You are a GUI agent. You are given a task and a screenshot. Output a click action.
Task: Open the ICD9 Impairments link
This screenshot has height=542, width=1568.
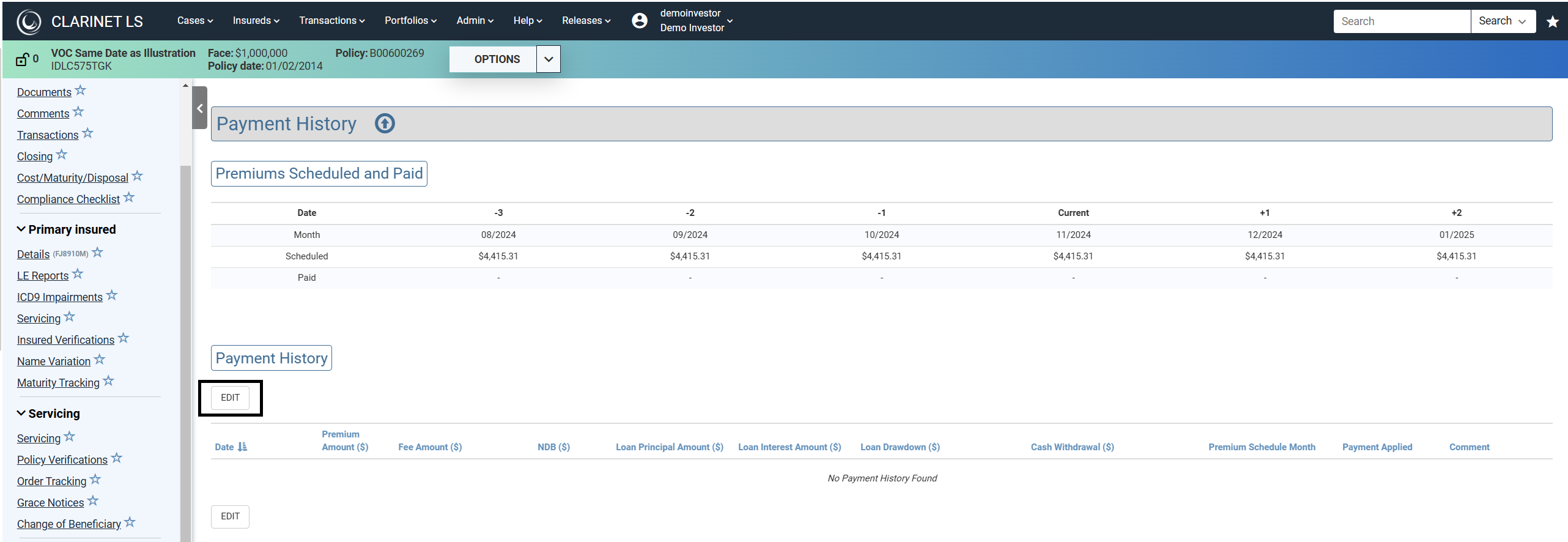click(x=60, y=297)
